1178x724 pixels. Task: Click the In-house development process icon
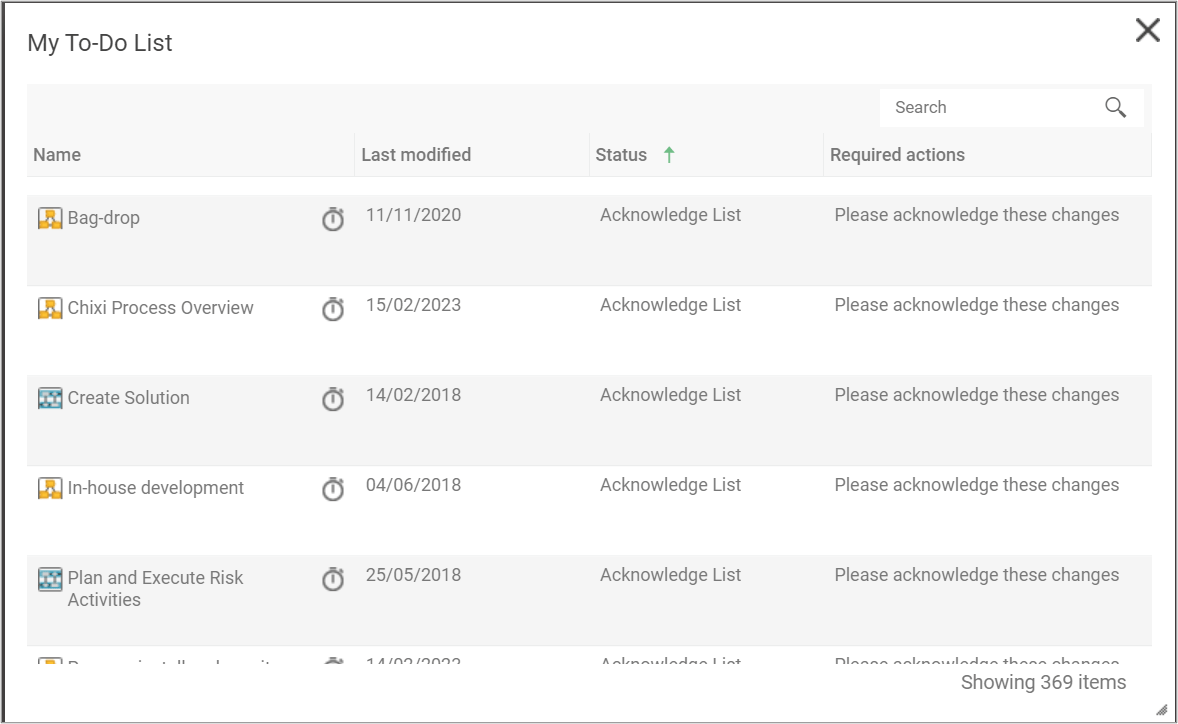click(x=50, y=488)
